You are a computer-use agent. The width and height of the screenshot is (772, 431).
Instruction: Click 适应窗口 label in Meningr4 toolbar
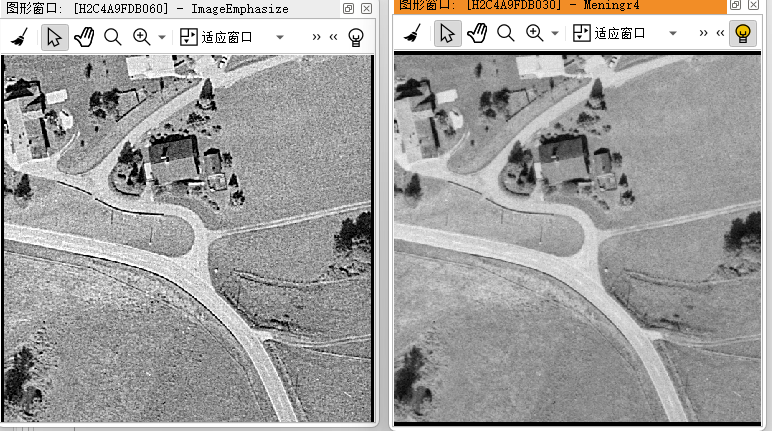tap(619, 33)
